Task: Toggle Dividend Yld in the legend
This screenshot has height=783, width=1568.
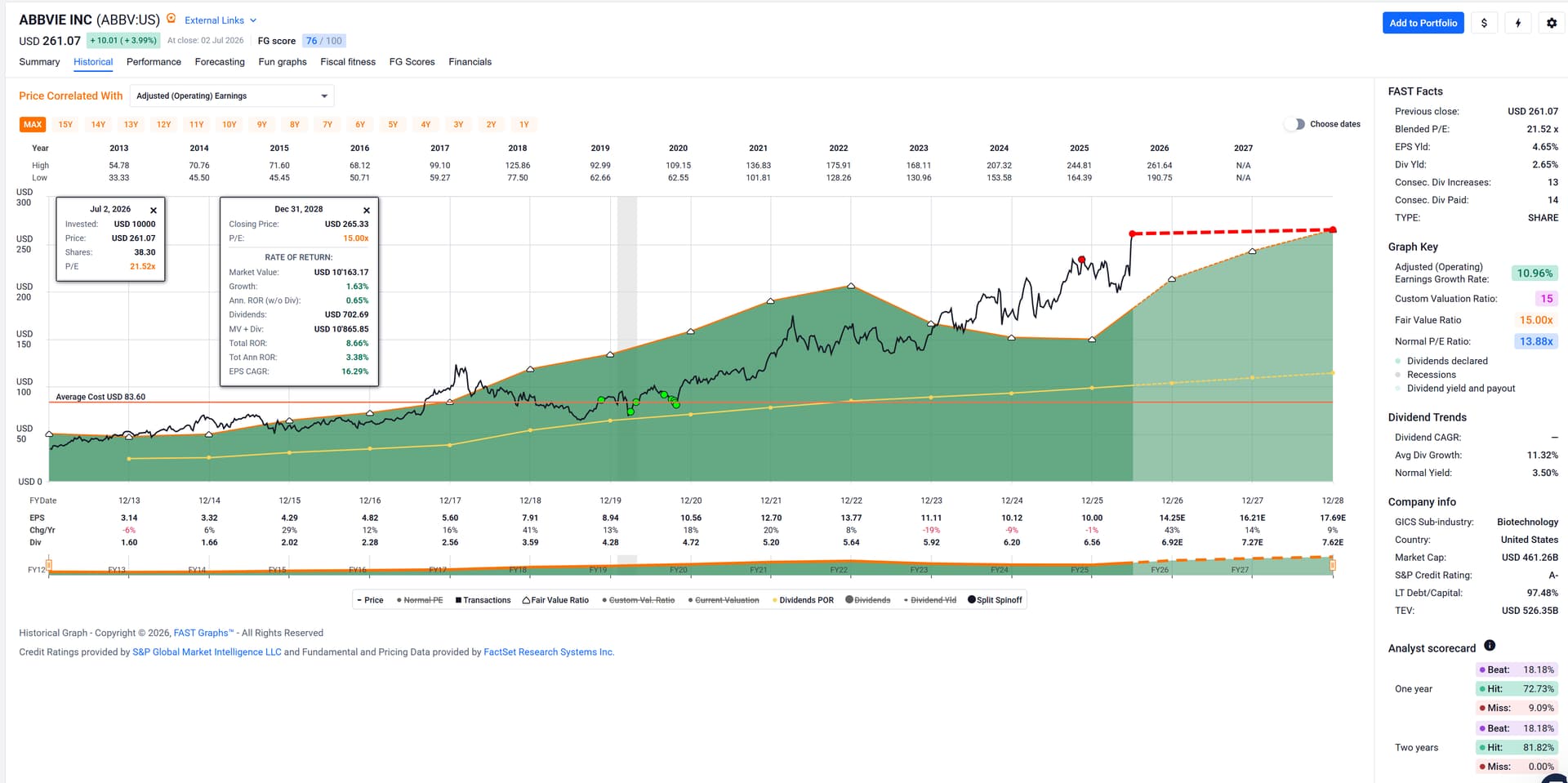Action: pyautogui.click(x=929, y=600)
